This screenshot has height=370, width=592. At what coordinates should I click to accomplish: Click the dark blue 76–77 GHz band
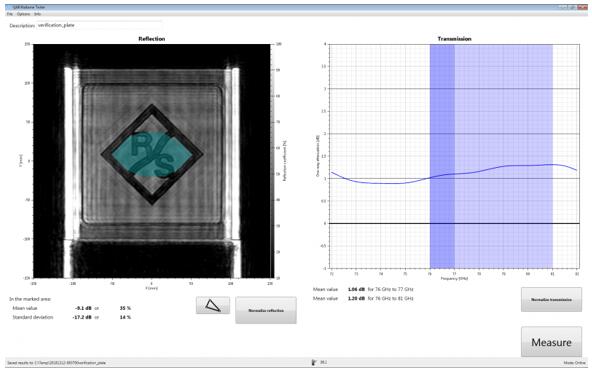pyautogui.click(x=442, y=156)
